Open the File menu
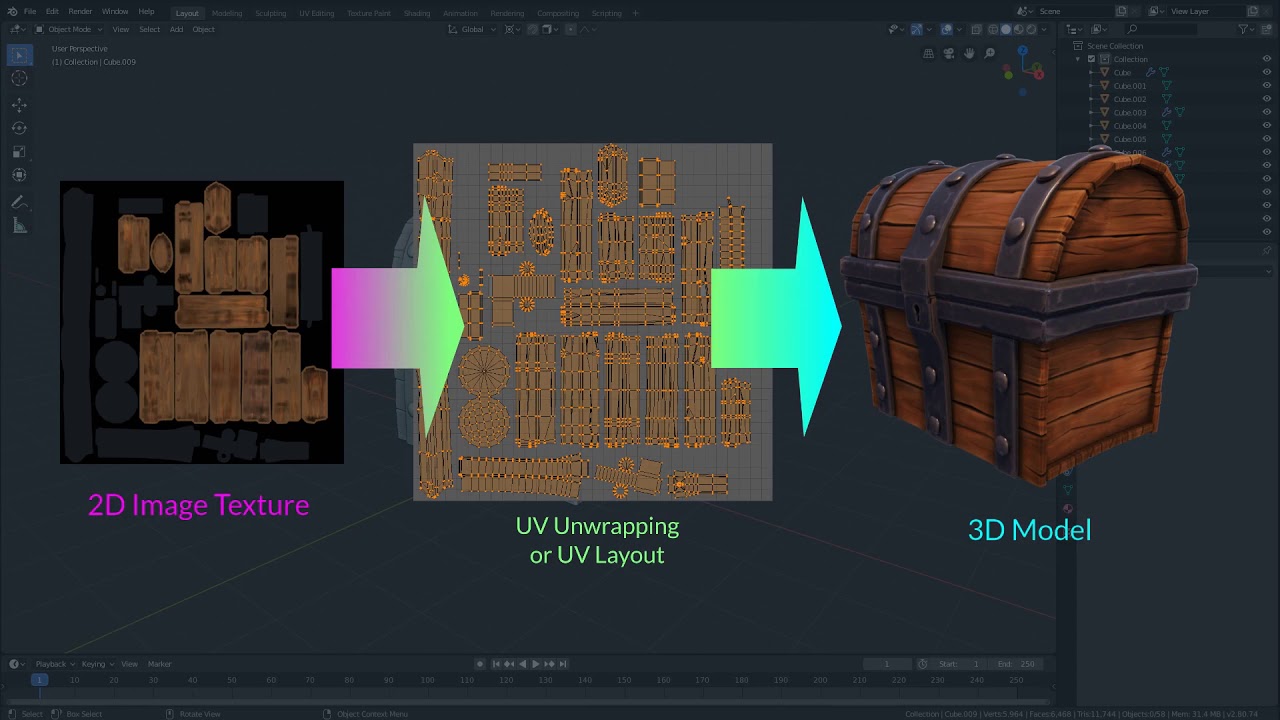The image size is (1280, 720). (x=30, y=11)
